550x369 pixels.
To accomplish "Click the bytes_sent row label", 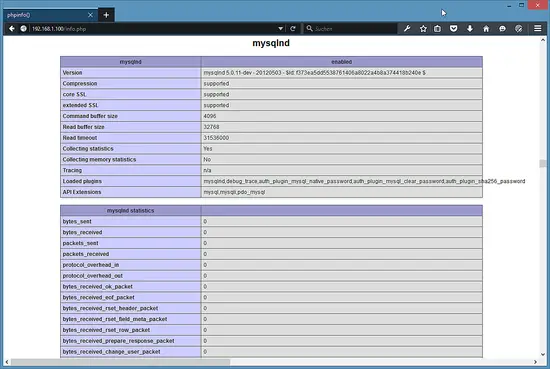I will tap(77, 222).
